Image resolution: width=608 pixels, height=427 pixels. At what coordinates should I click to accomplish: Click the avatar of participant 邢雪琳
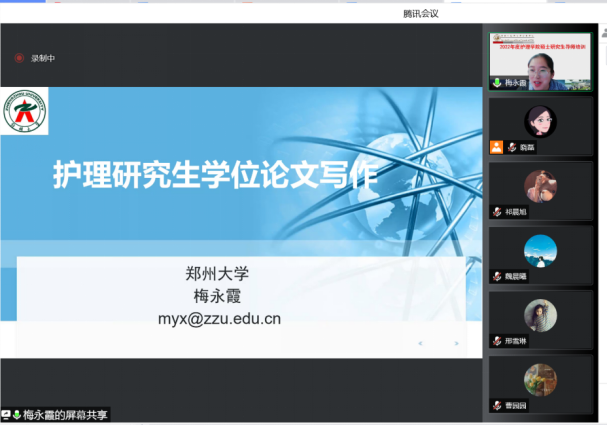pos(540,315)
